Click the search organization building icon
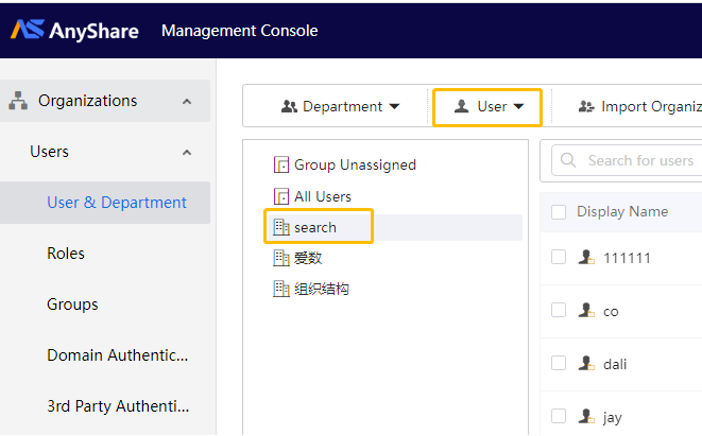Image resolution: width=702 pixels, height=436 pixels. tap(281, 227)
